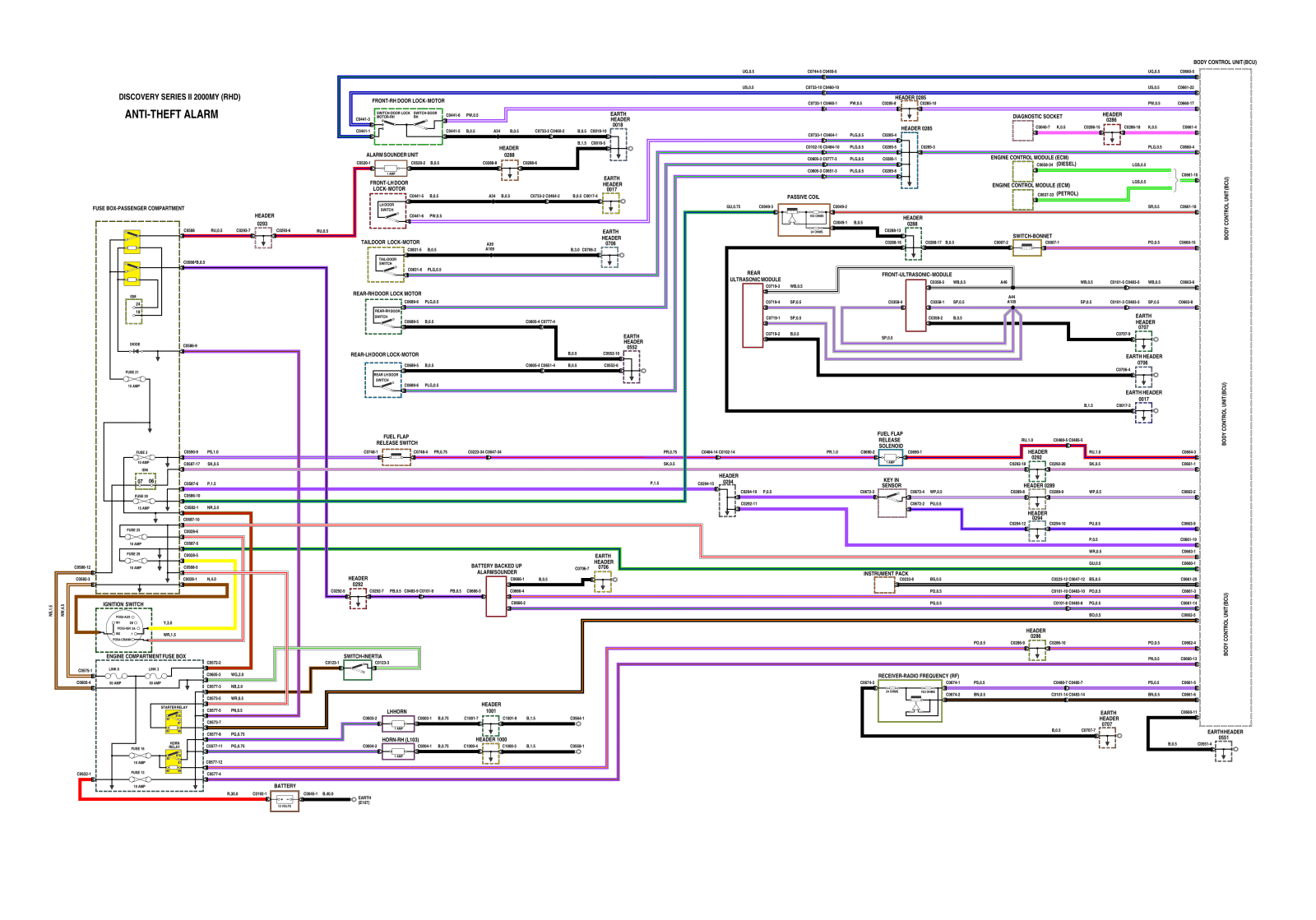
Task: Select the DIAGNOSTIC SOCKET label
Action: [1037, 117]
